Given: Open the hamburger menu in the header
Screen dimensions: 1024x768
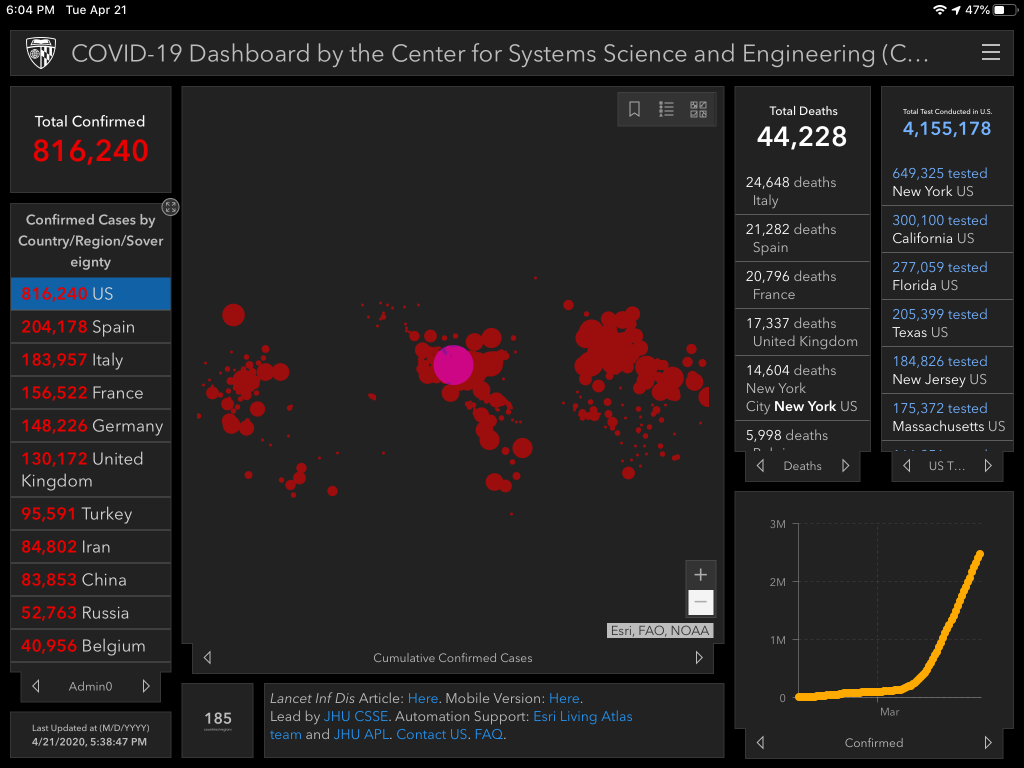Looking at the screenshot, I should (x=990, y=53).
